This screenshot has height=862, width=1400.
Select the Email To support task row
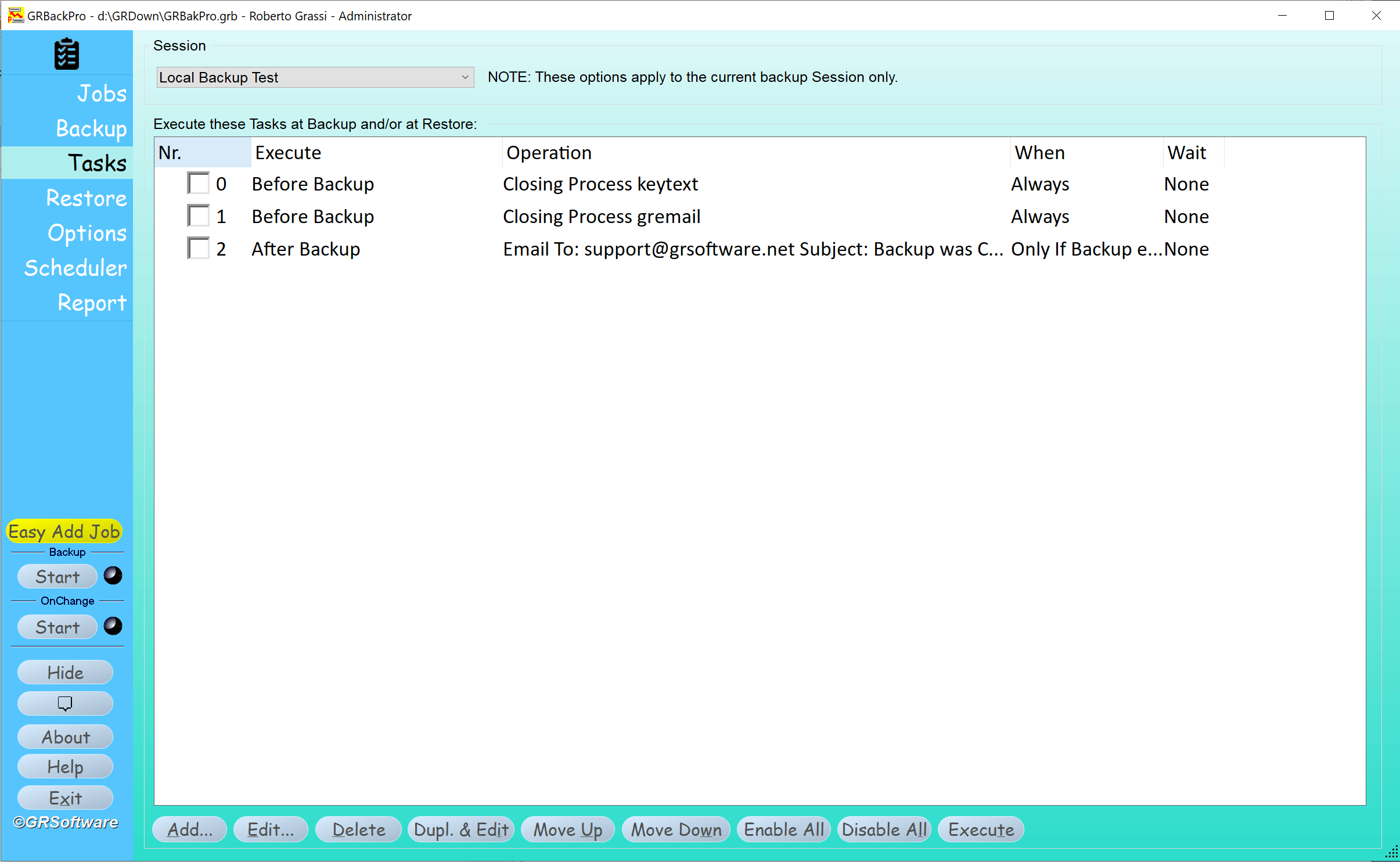click(752, 249)
